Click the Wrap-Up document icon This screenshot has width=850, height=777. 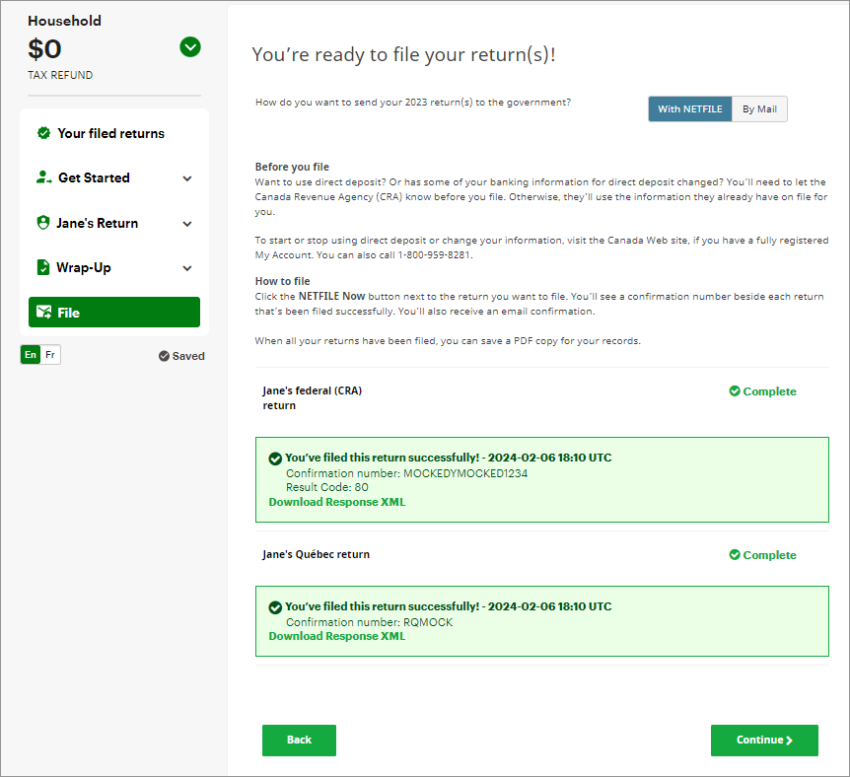(43, 268)
